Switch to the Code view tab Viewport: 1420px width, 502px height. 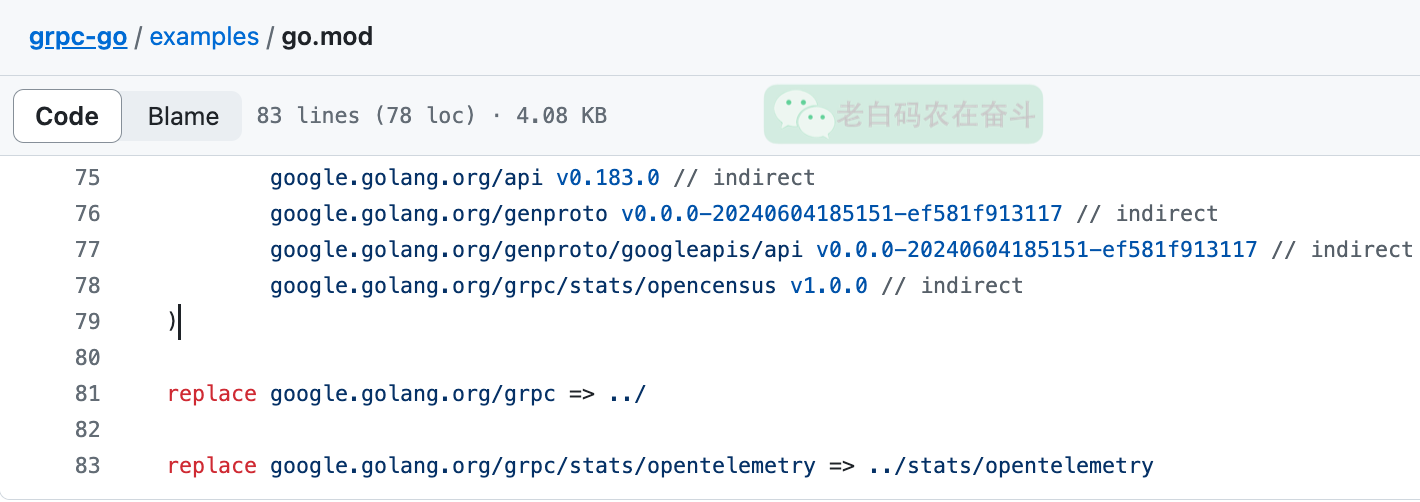(x=67, y=116)
